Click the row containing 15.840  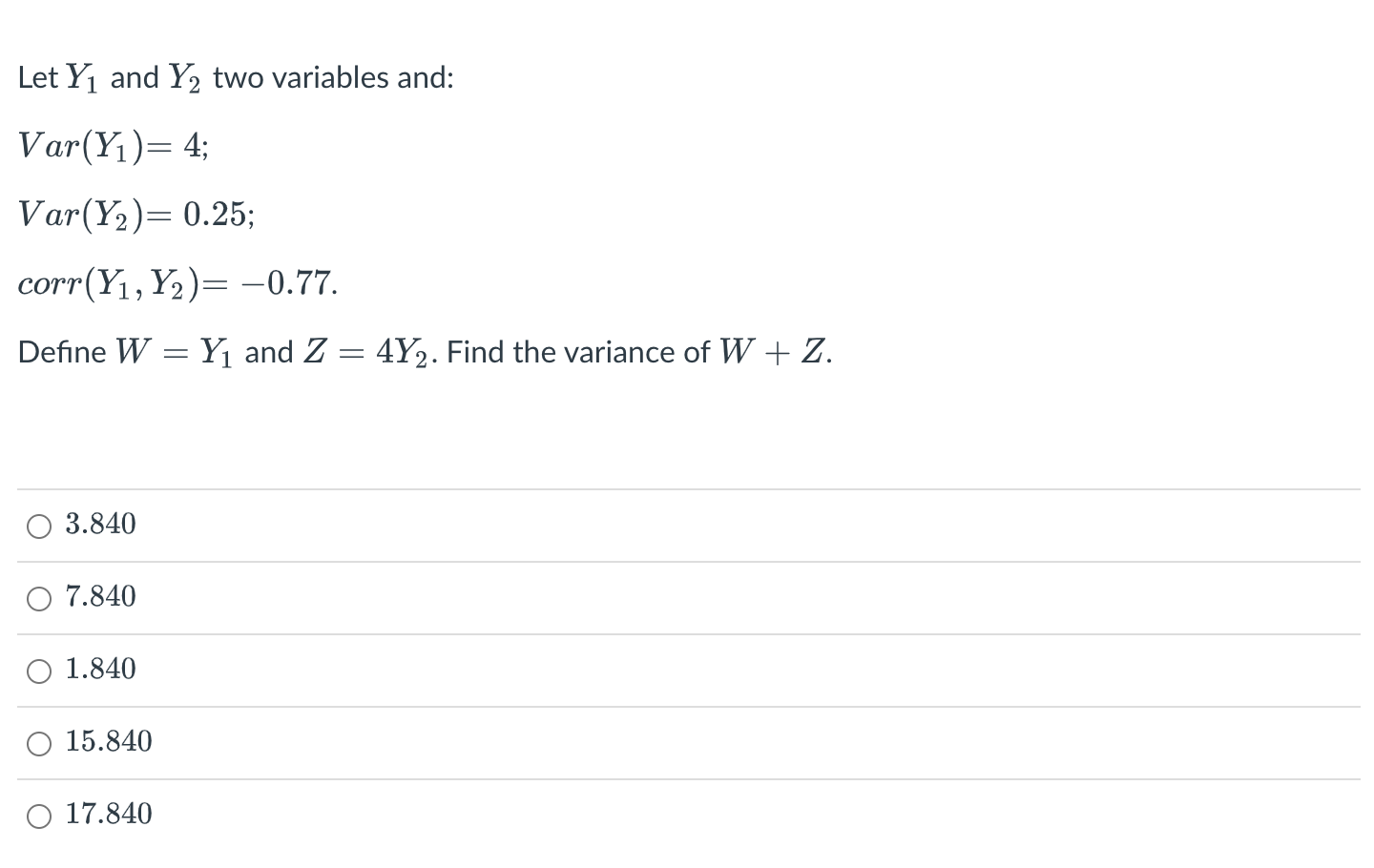[668, 742]
